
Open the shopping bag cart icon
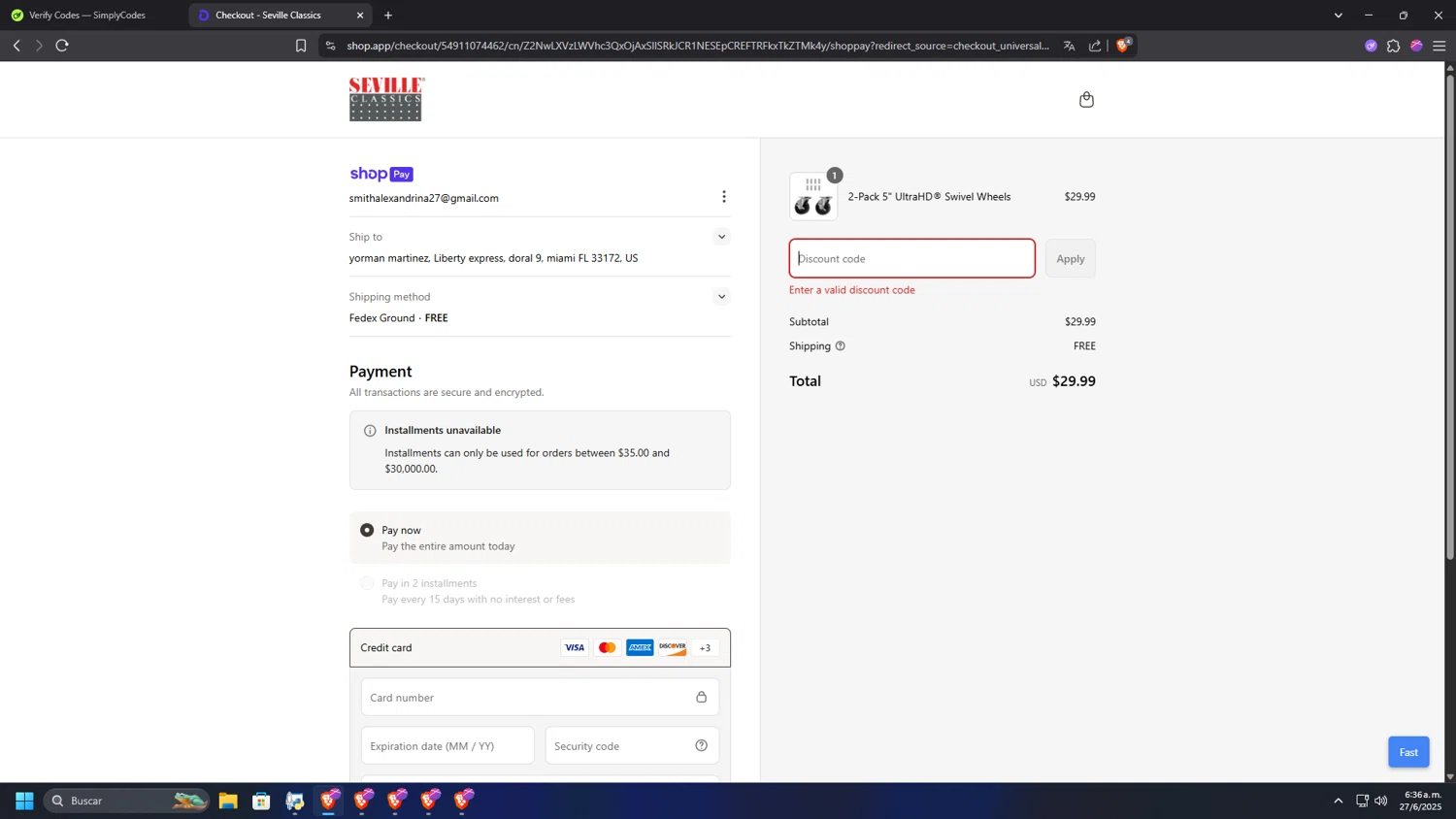tap(1086, 100)
